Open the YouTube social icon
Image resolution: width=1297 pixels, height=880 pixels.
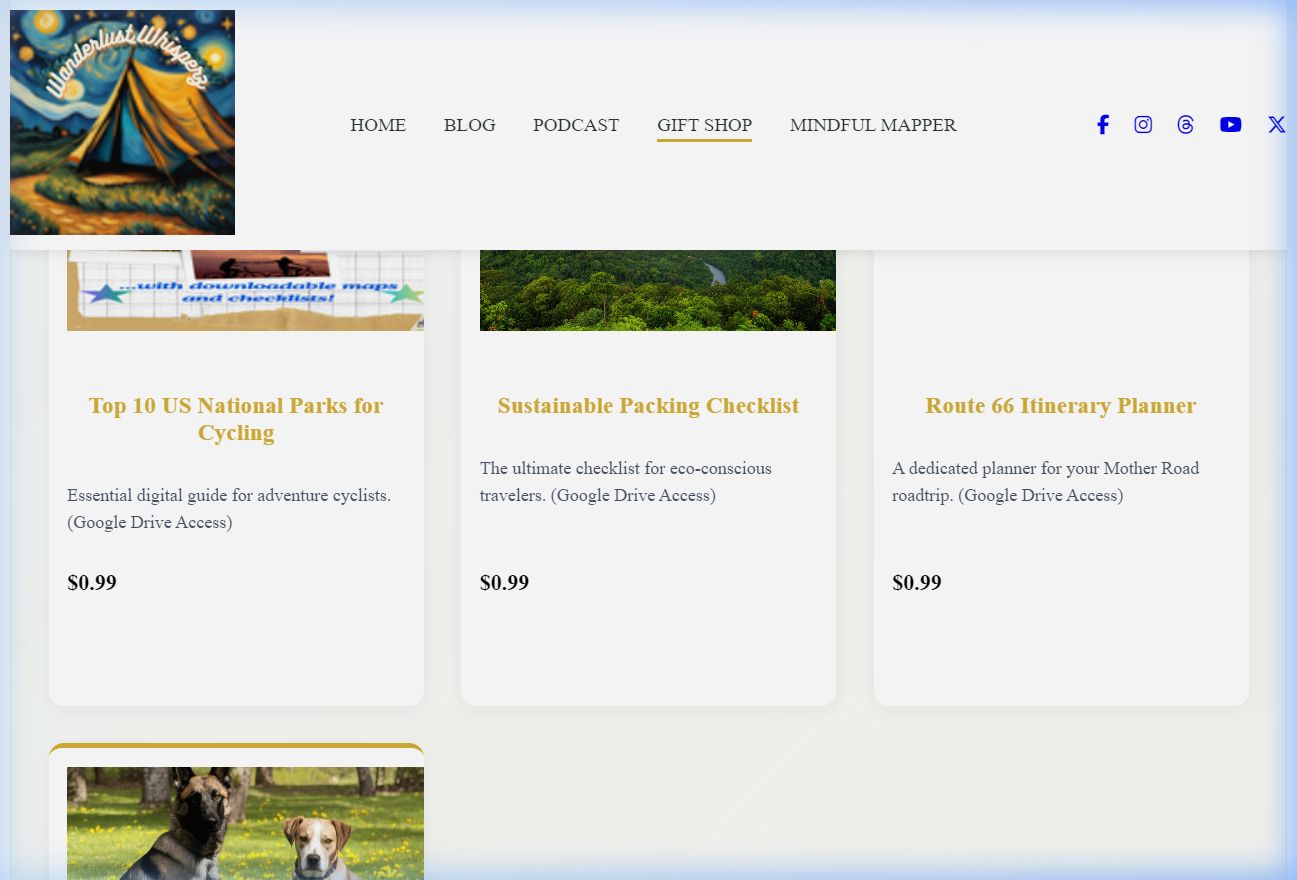1230,125
